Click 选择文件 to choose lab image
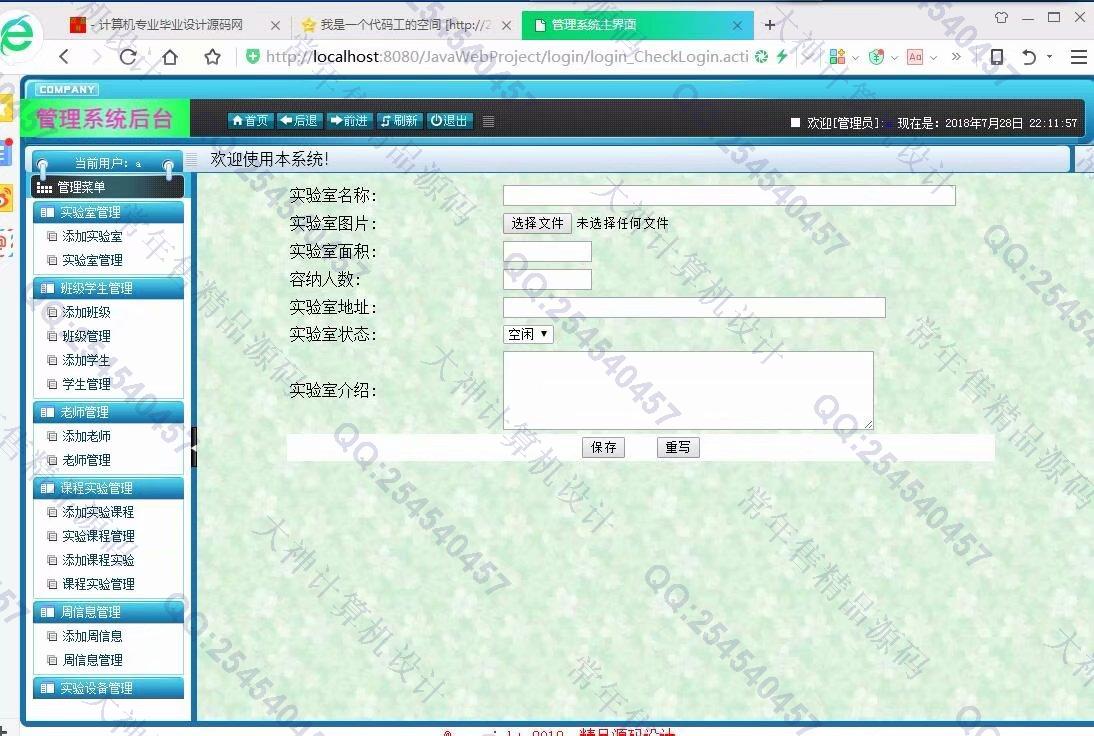1094x736 pixels. pyautogui.click(x=537, y=224)
